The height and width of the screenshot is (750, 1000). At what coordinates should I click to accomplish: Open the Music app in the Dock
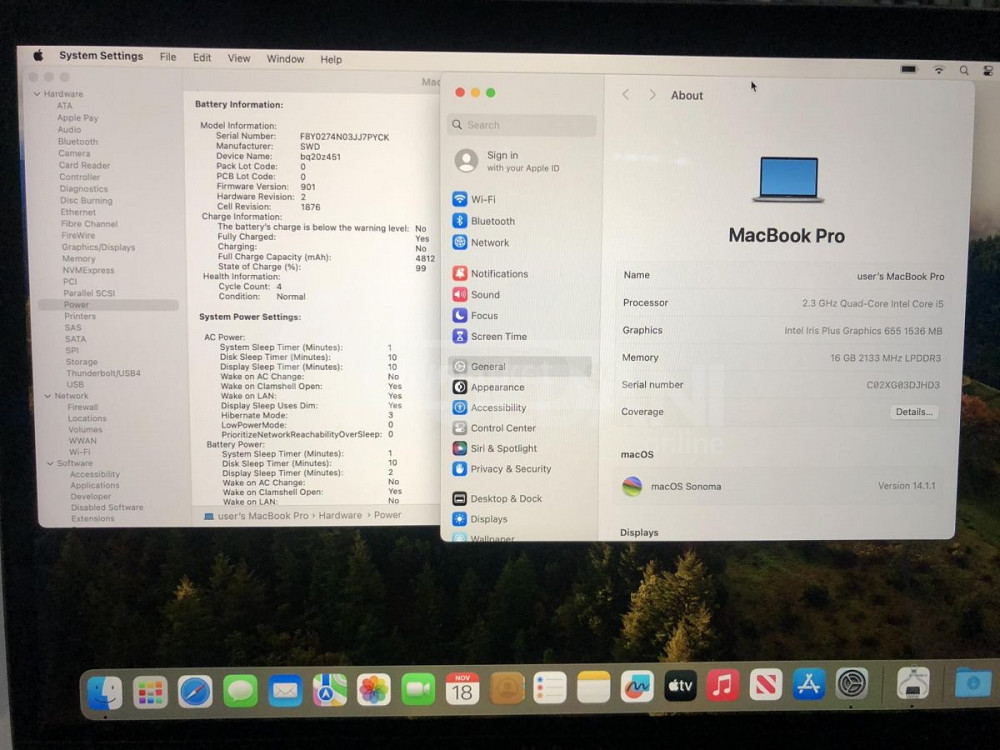pos(722,685)
